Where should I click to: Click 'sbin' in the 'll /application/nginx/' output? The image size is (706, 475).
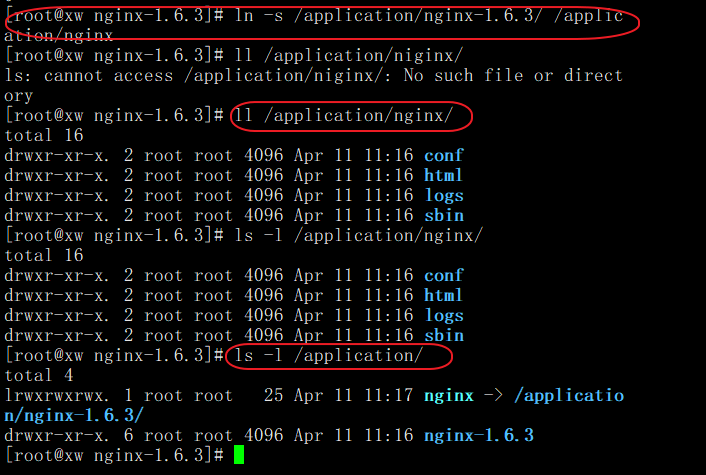pyautogui.click(x=444, y=215)
